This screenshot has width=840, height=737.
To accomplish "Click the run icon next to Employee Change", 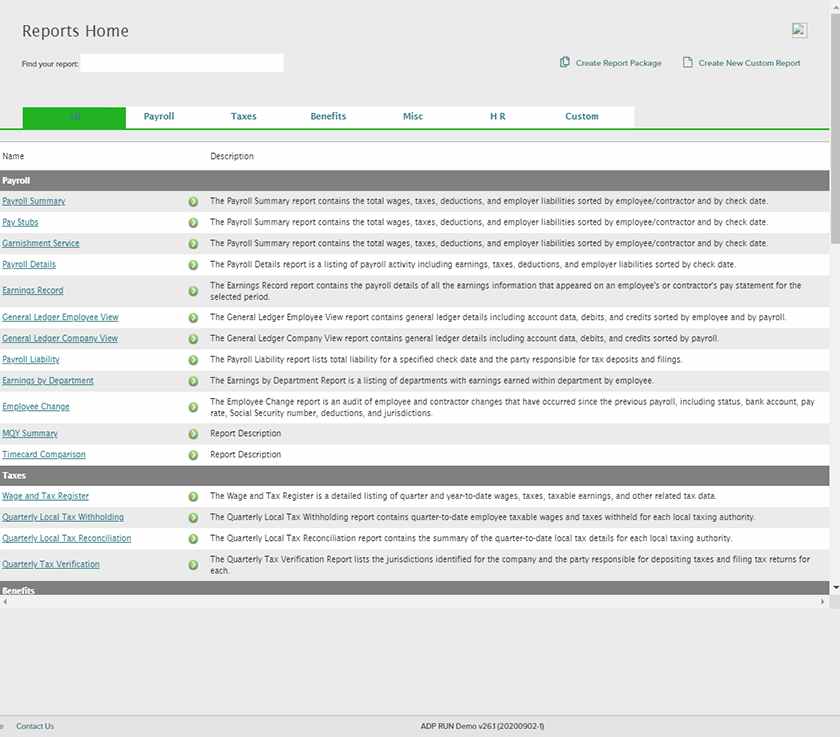I will pyautogui.click(x=193, y=406).
